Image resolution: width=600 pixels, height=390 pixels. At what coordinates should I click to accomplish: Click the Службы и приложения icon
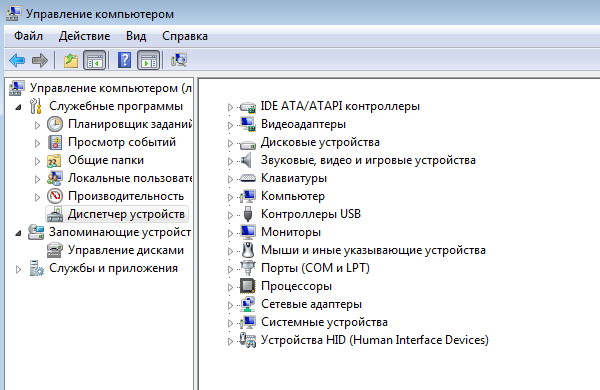tap(36, 268)
